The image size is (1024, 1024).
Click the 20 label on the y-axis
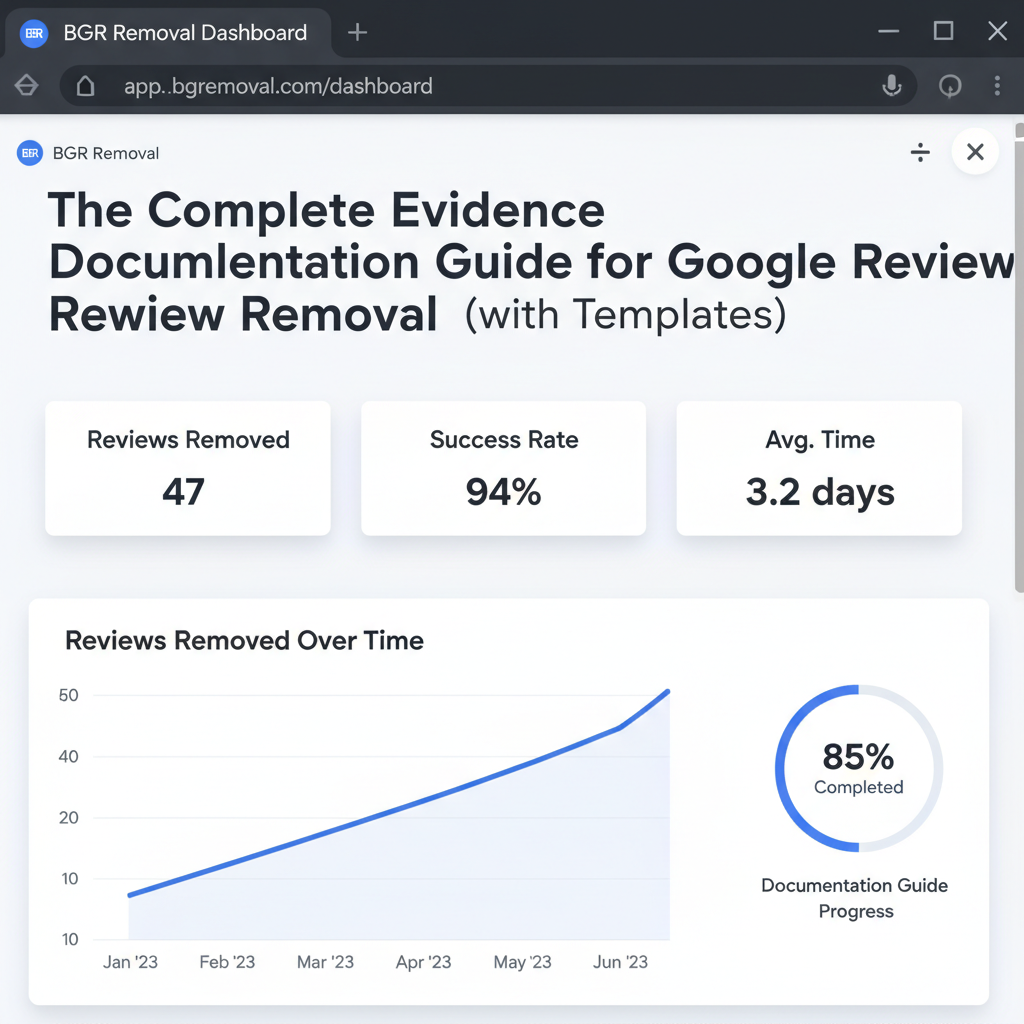coord(69,818)
